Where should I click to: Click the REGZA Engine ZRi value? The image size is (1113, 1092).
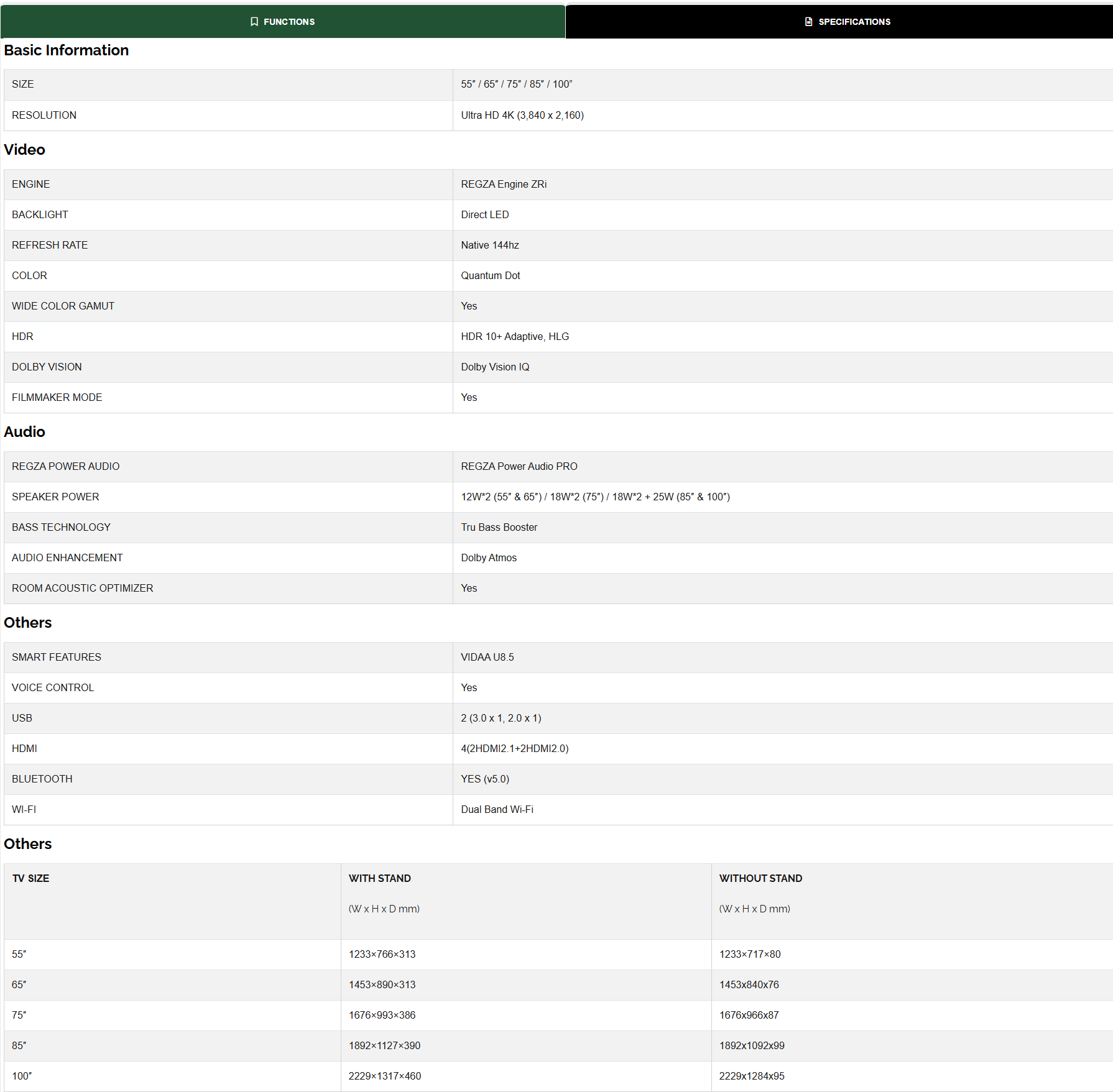tap(504, 184)
